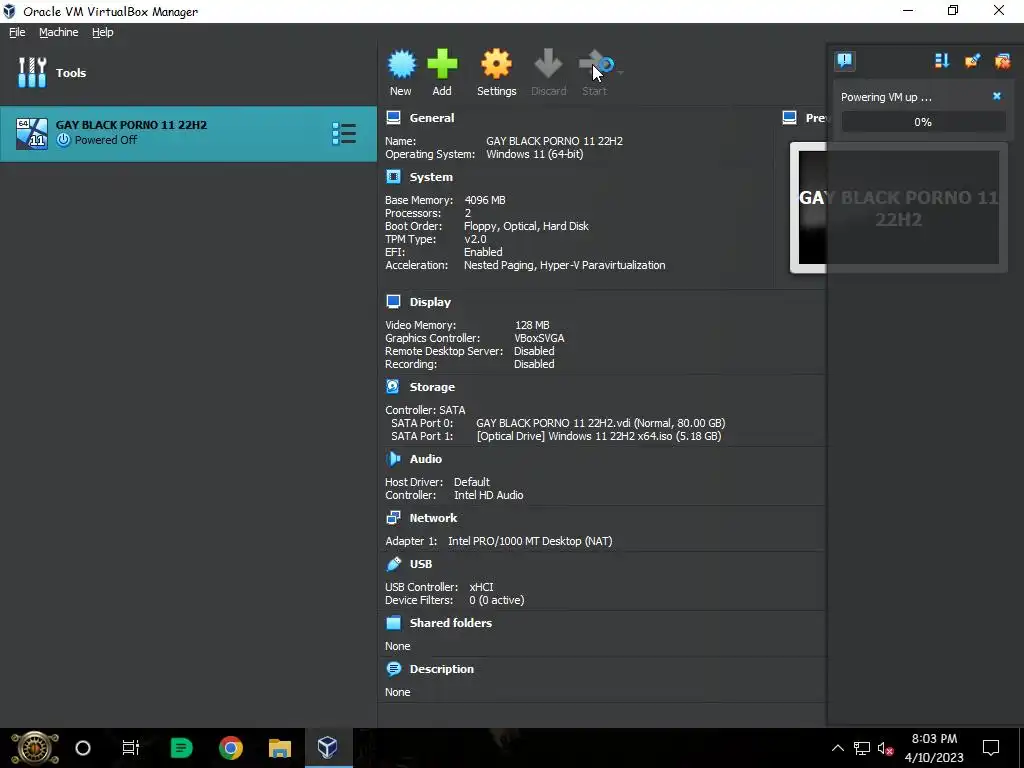Open Google Chrome from the taskbar

click(x=231, y=748)
